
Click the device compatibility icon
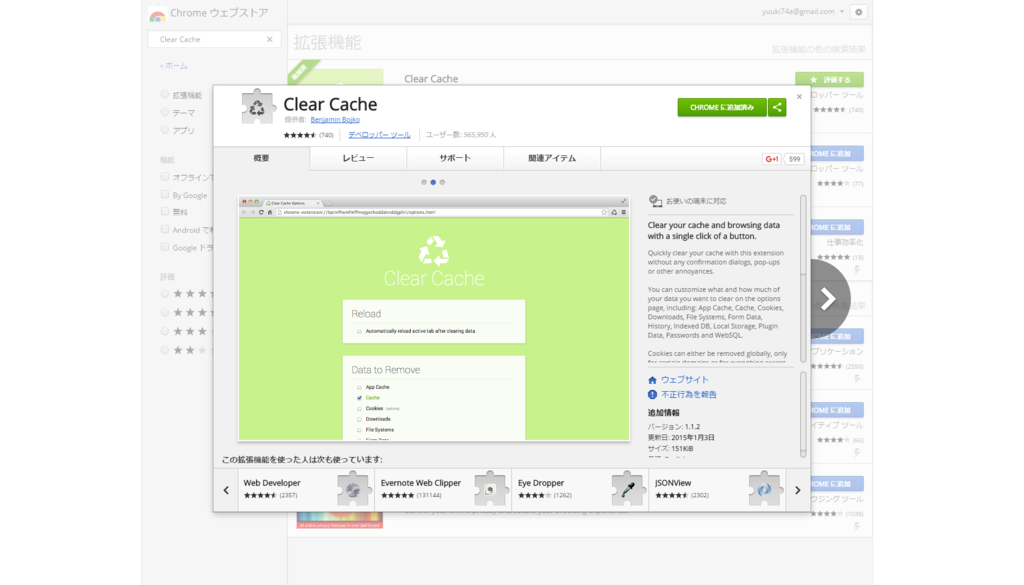coord(655,201)
